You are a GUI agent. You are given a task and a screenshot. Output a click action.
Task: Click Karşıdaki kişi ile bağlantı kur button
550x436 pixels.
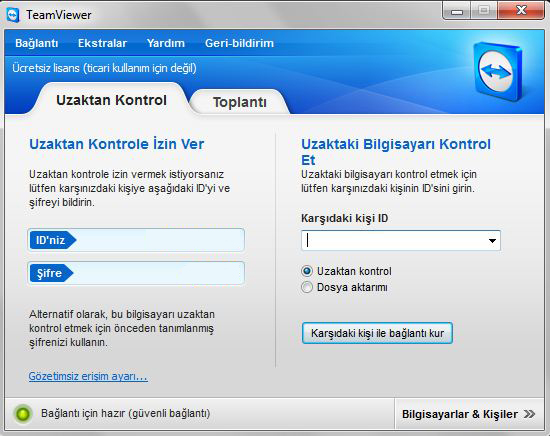pos(377,333)
